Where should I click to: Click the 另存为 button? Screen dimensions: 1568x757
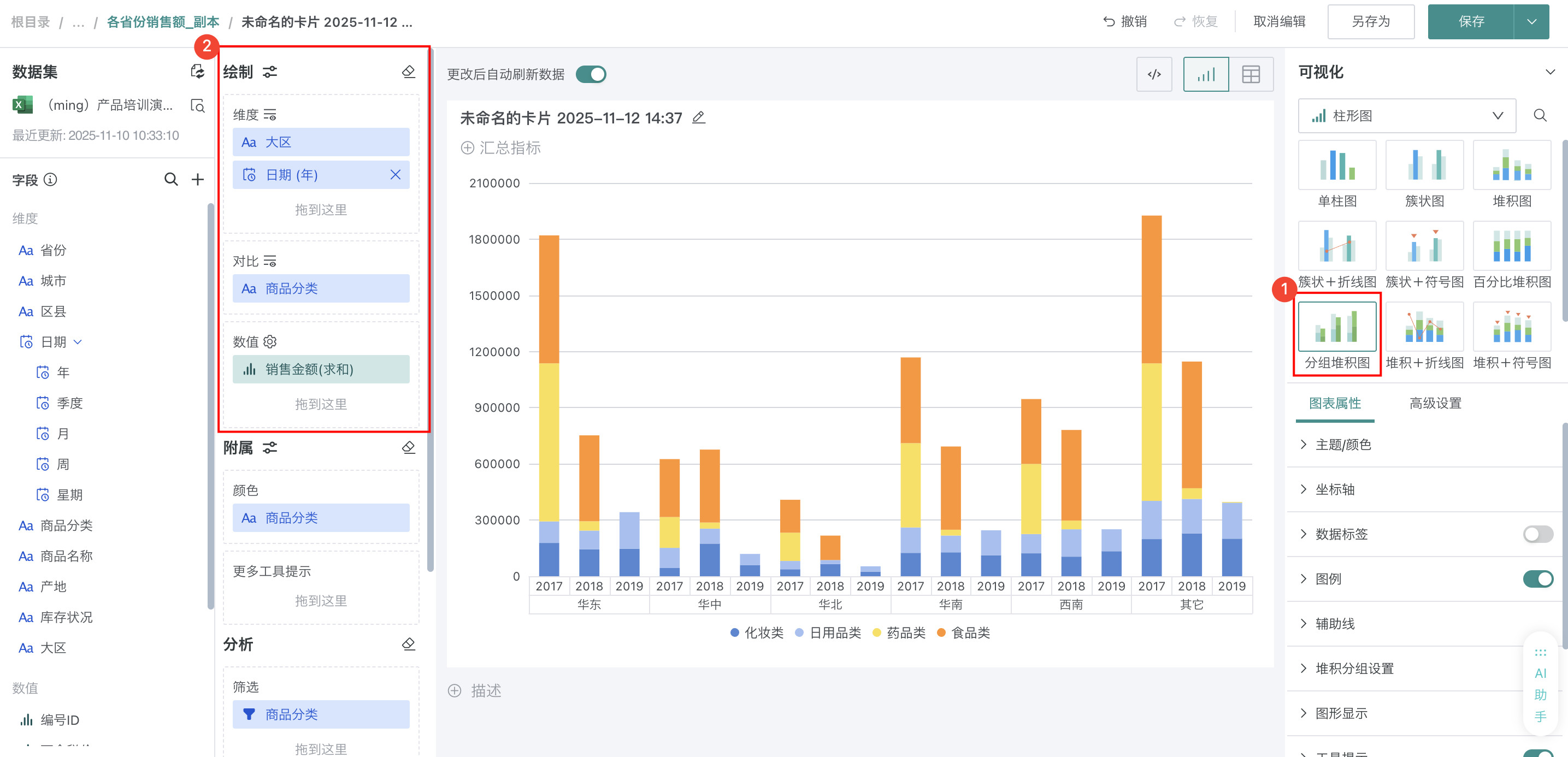[1370, 22]
